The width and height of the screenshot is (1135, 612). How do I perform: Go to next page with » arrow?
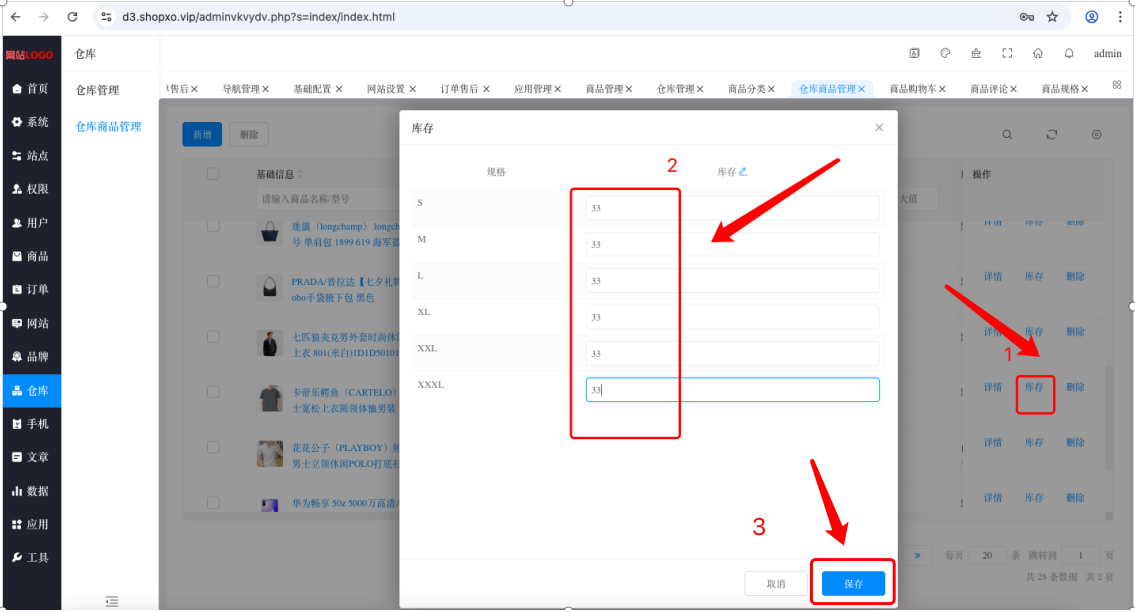[917, 556]
